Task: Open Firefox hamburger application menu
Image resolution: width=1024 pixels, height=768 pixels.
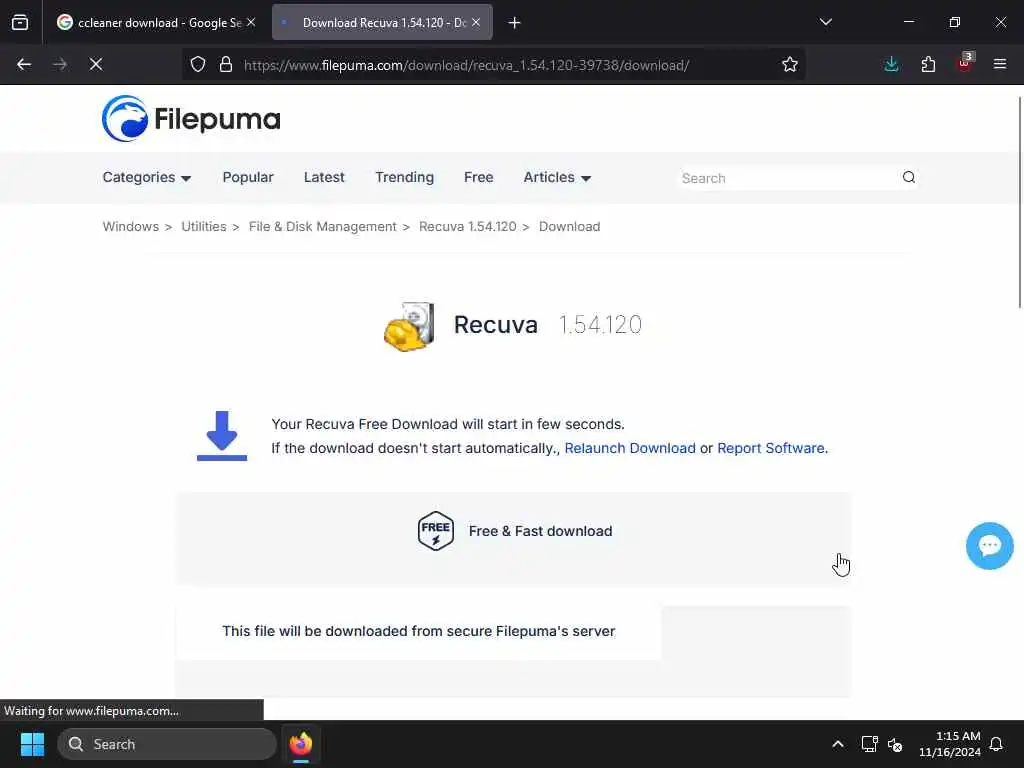Action: pos(1000,65)
